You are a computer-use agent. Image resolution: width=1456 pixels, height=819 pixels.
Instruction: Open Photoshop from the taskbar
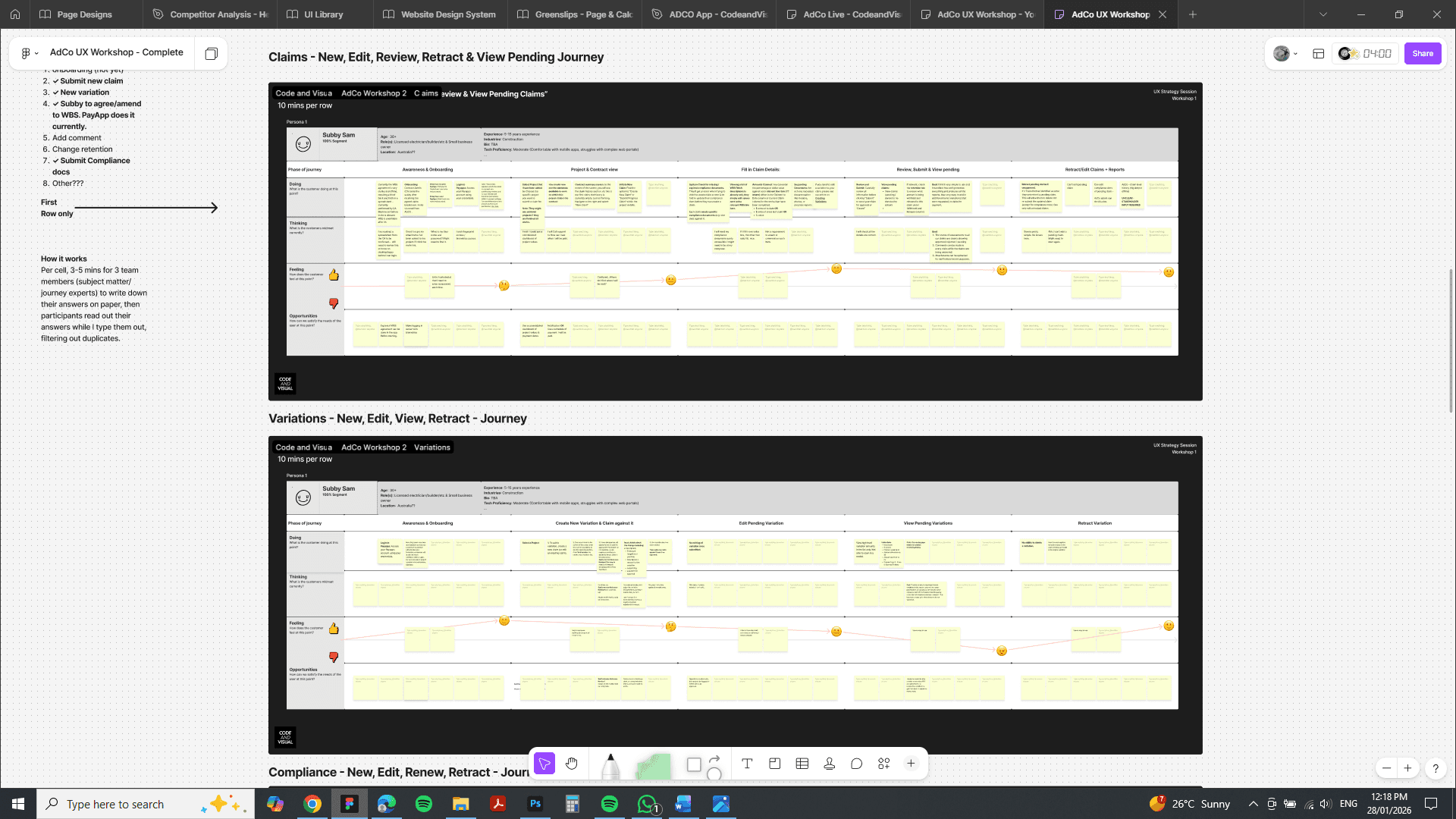[x=535, y=804]
